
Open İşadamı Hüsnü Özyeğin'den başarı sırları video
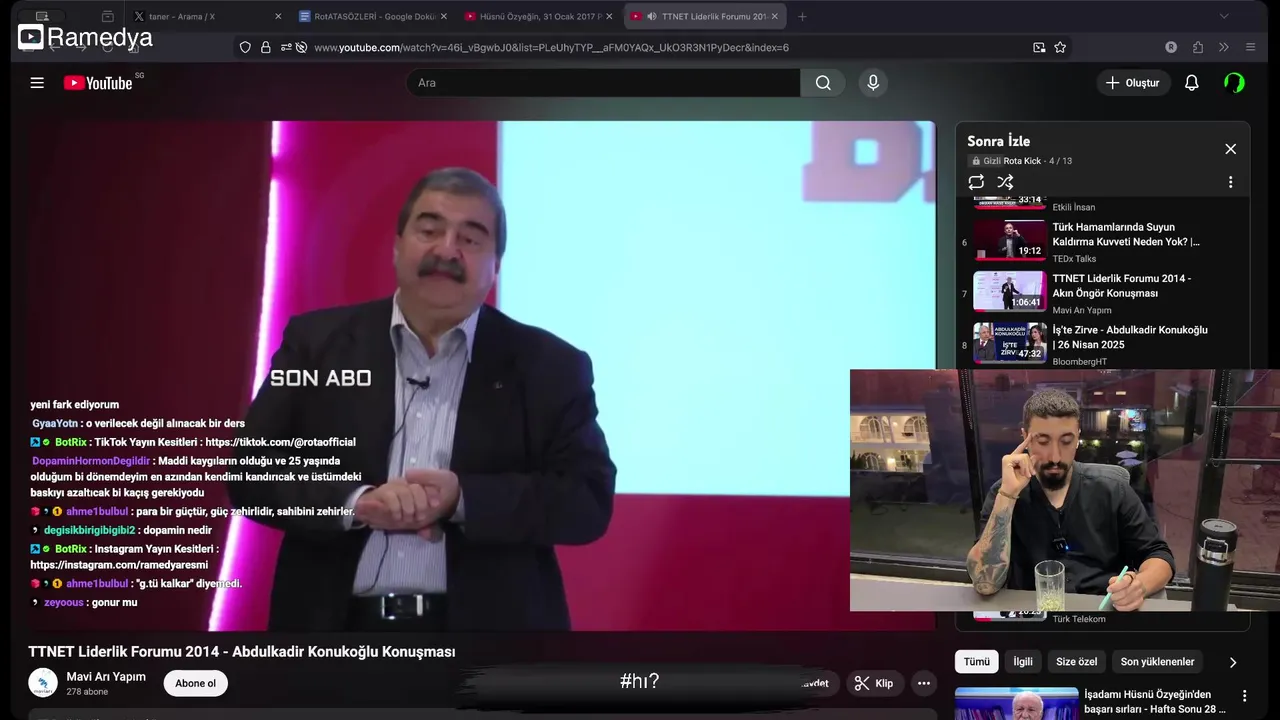(x=1155, y=702)
